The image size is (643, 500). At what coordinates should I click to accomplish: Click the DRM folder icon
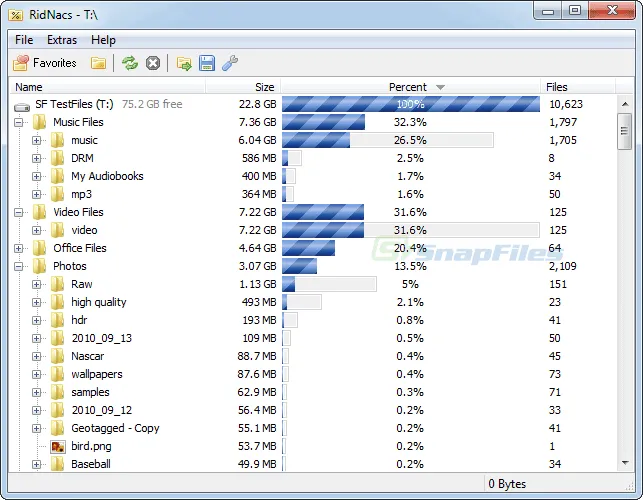click(57, 158)
